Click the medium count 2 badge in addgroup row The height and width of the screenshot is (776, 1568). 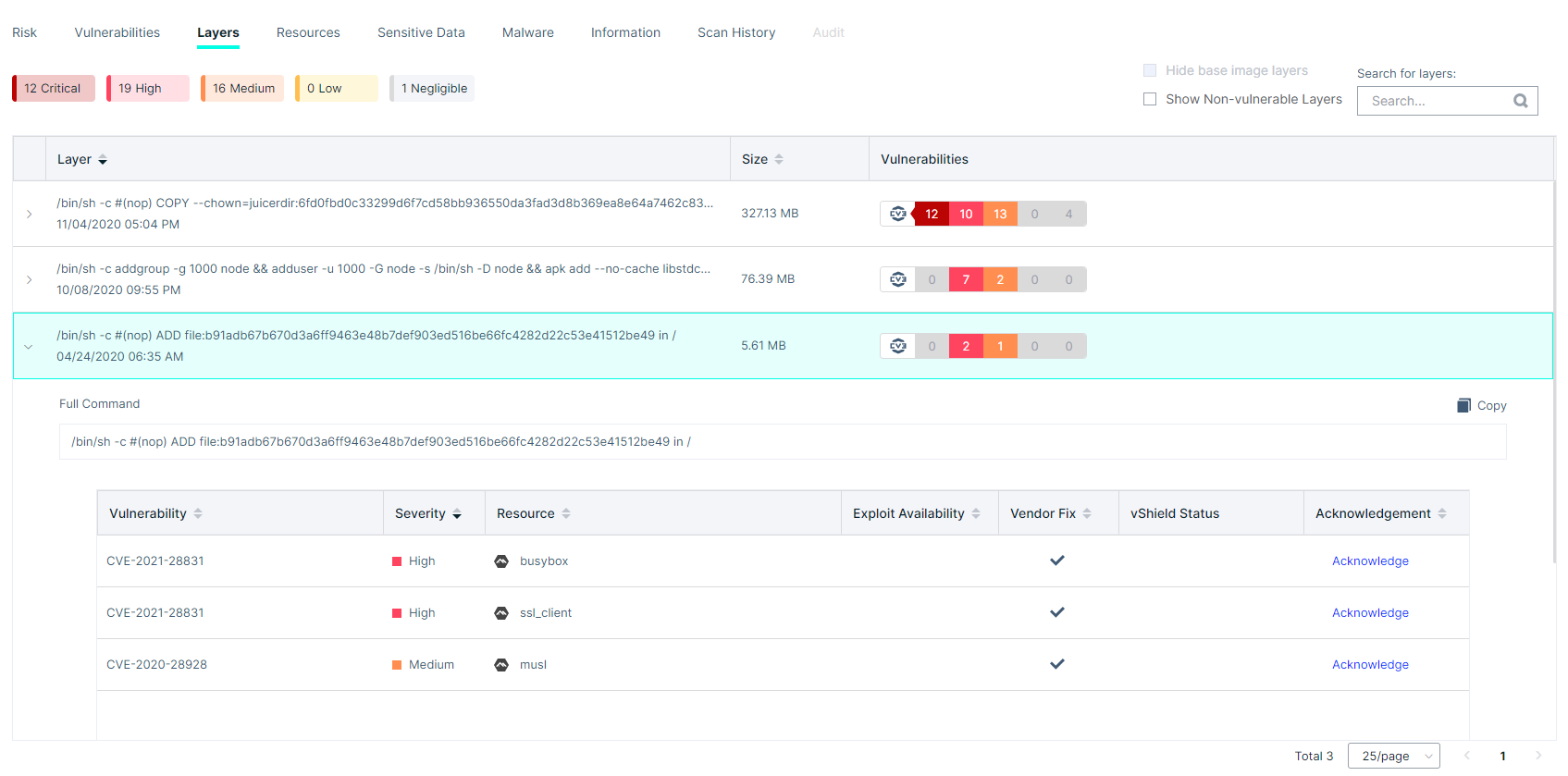pos(1000,279)
